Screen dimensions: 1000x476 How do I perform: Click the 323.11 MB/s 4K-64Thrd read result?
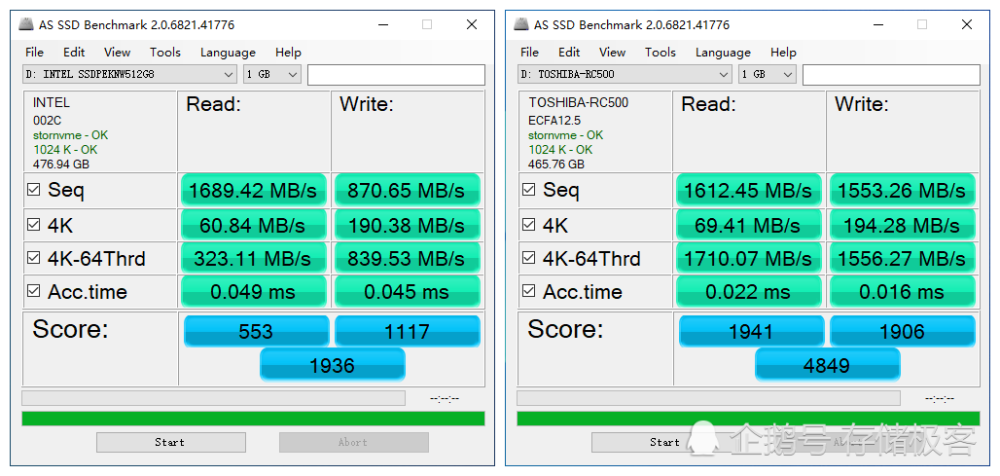[x=254, y=258]
